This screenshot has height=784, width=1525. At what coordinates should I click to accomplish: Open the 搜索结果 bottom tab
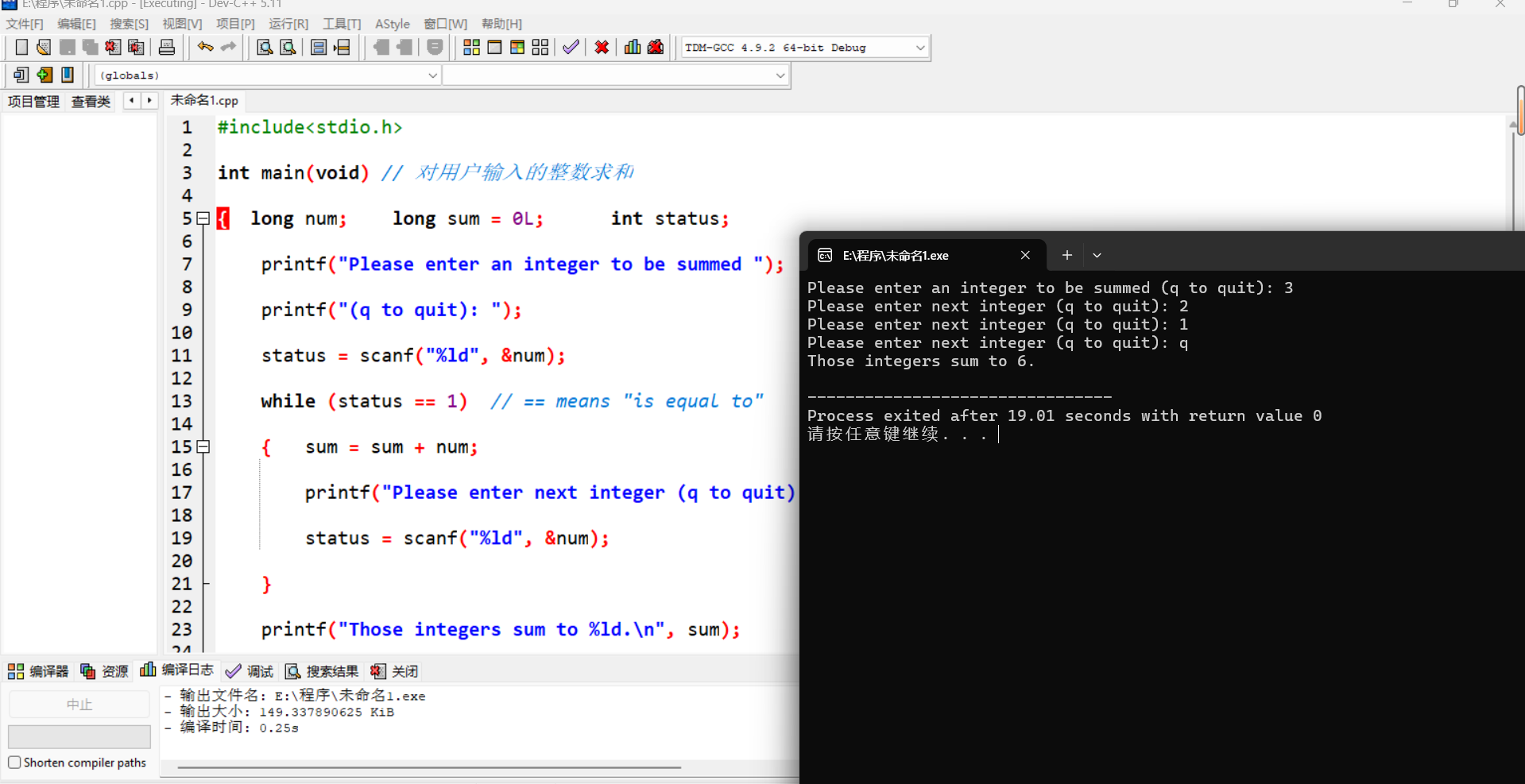pos(322,671)
